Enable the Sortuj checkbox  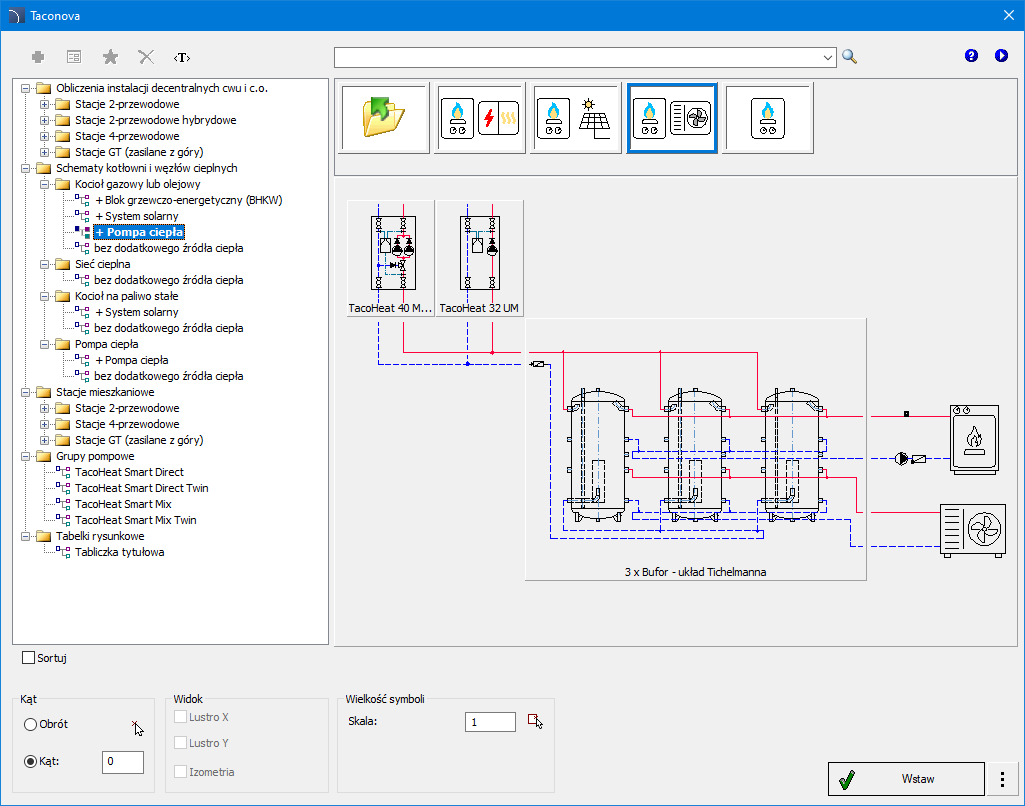(28, 658)
